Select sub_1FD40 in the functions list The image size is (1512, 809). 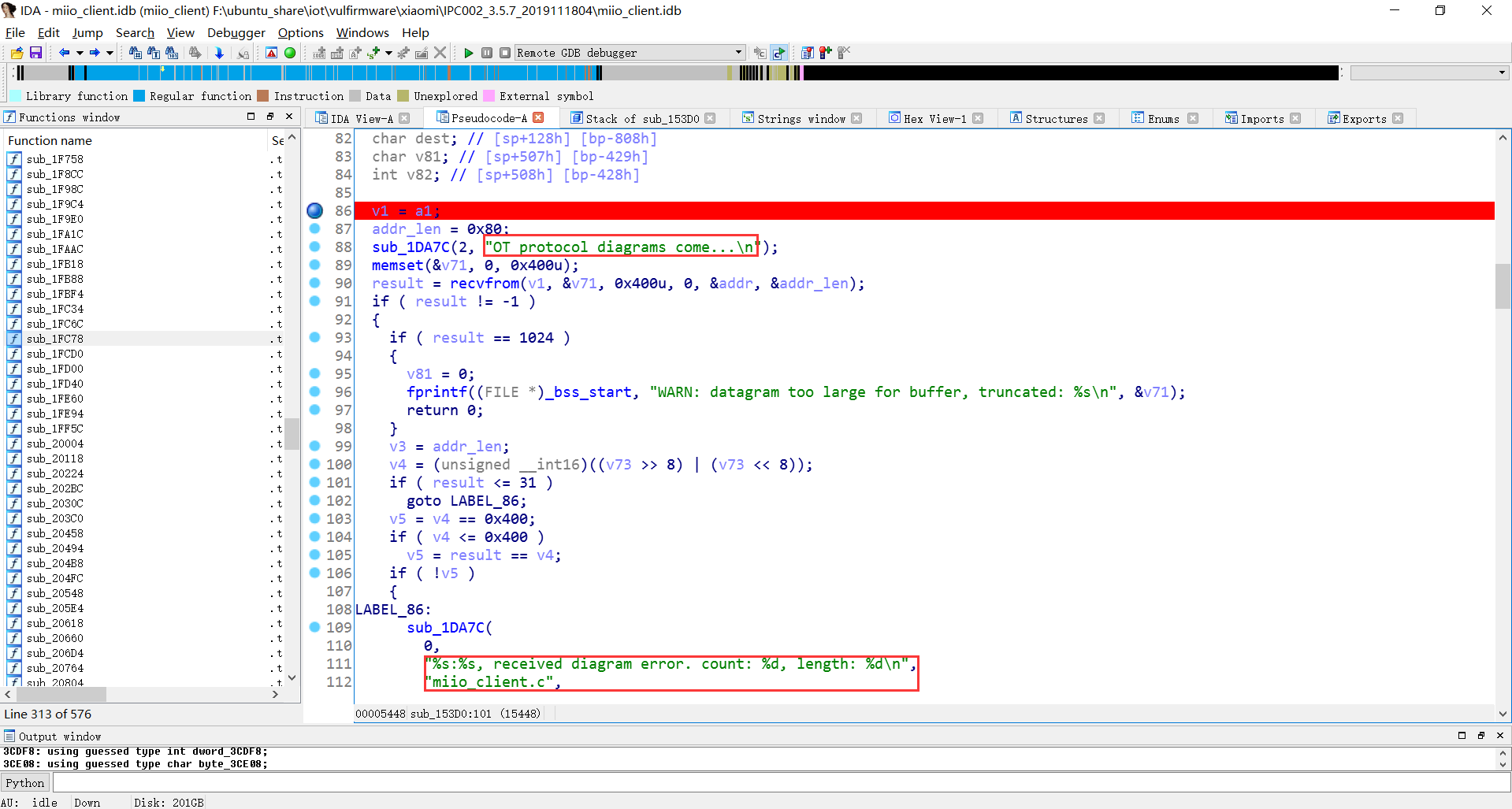point(55,384)
